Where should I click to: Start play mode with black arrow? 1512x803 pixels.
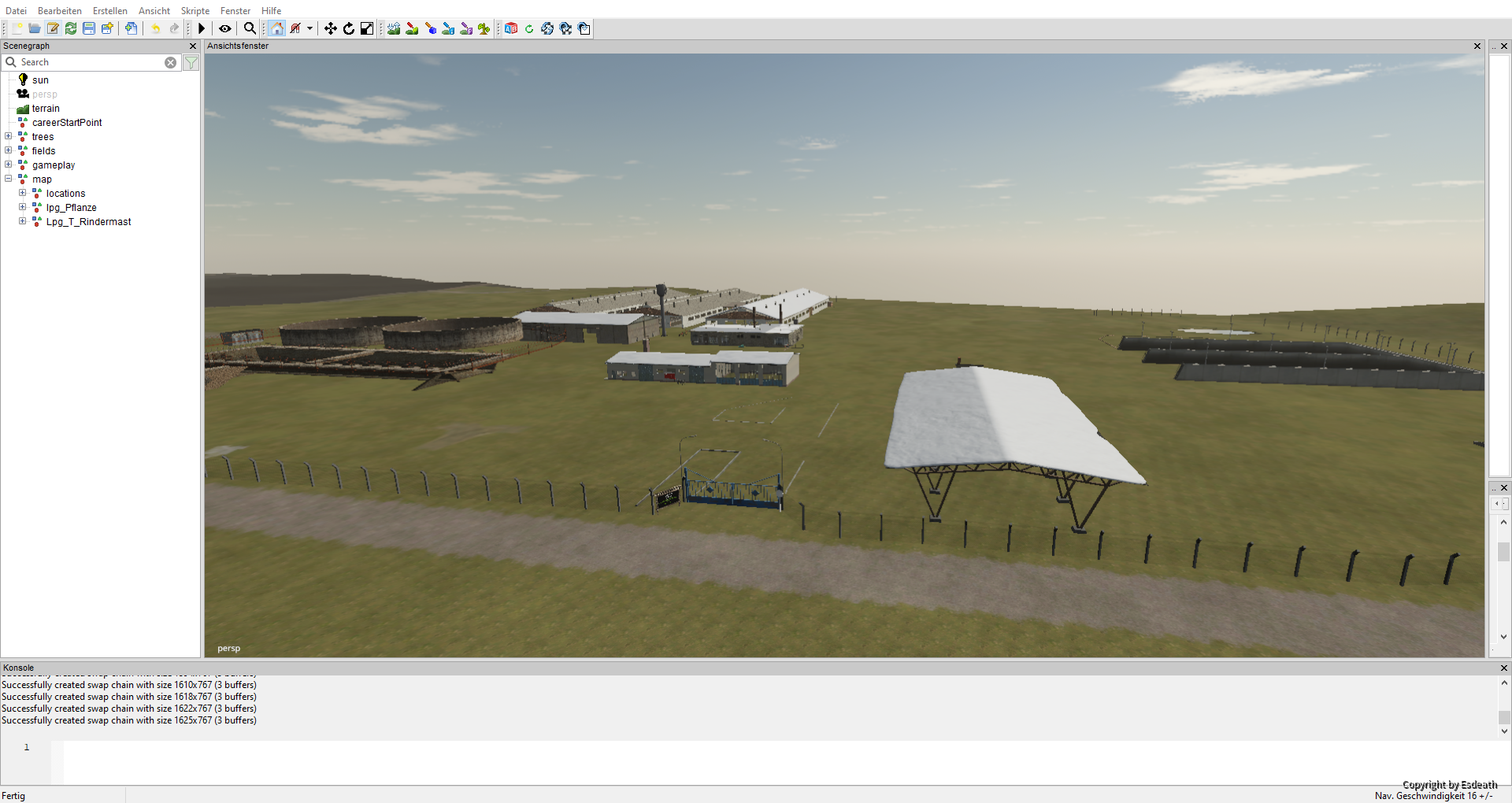point(202,28)
